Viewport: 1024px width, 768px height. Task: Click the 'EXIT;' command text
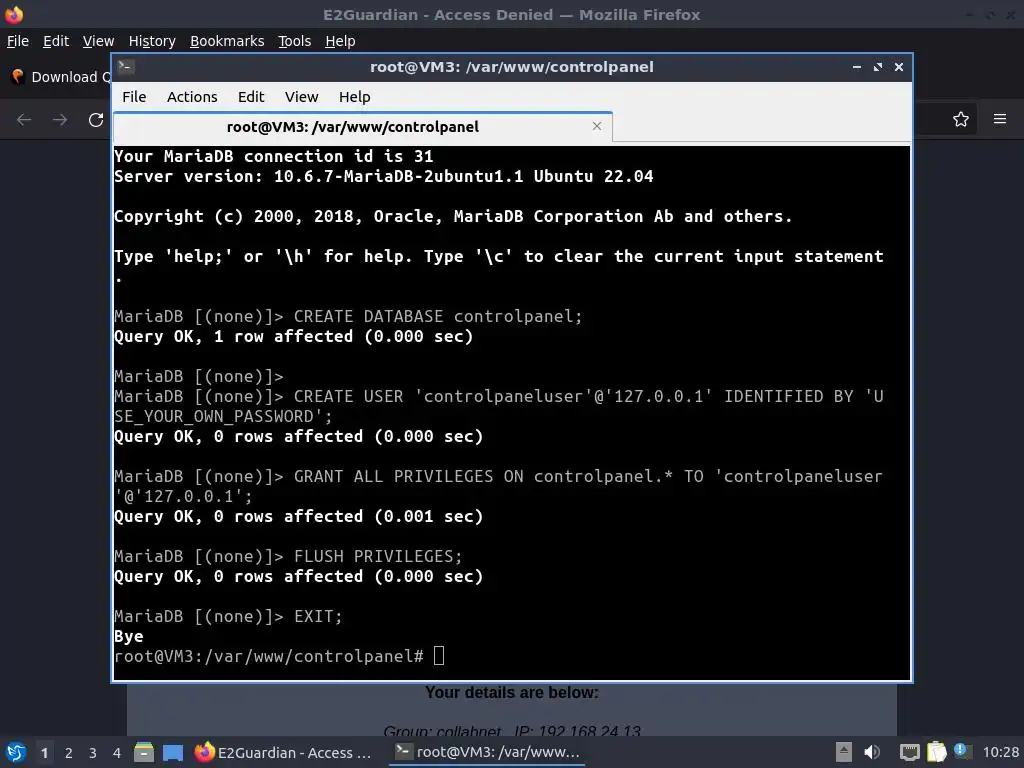tap(318, 616)
